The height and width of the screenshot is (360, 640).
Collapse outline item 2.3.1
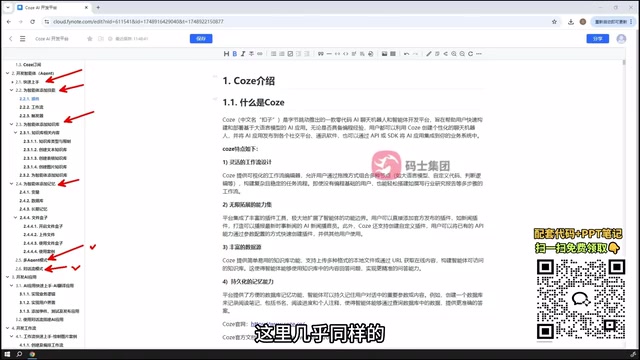[16, 133]
